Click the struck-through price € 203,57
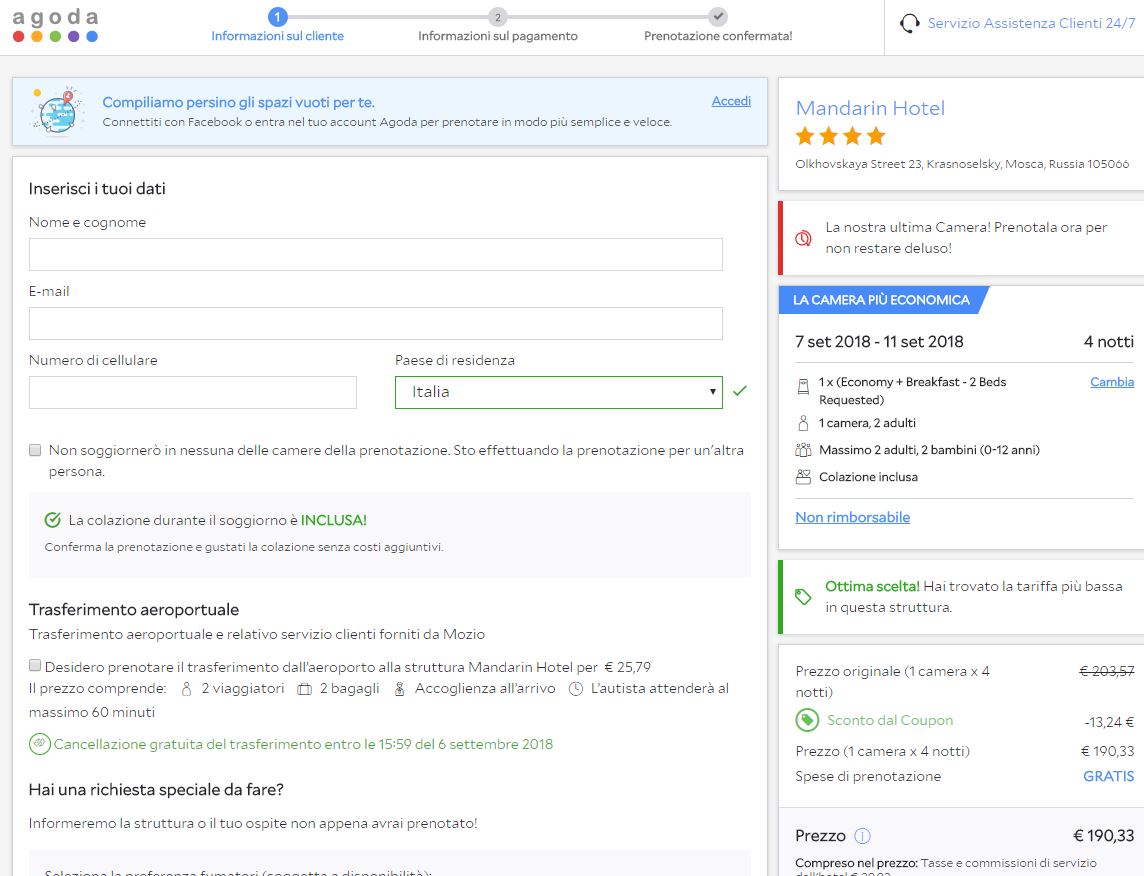 pos(1107,671)
